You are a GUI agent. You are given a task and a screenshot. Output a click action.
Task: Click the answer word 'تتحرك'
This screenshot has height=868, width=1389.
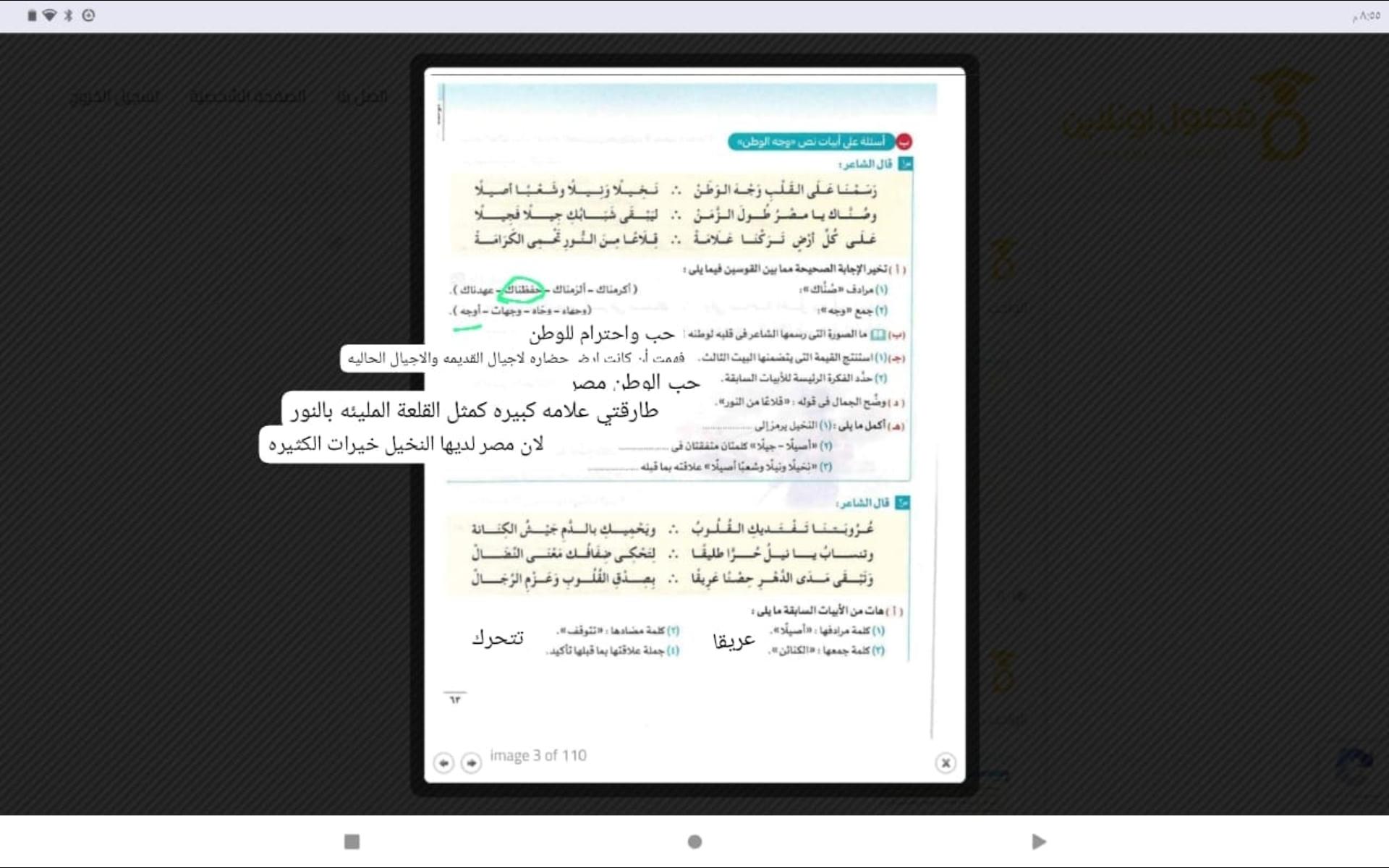(498, 638)
